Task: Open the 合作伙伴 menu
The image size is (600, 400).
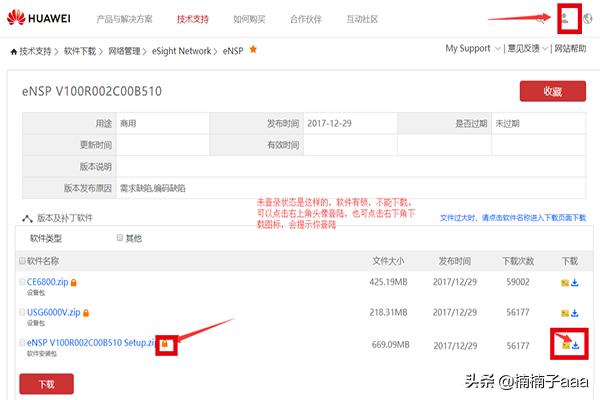Action: (306, 19)
